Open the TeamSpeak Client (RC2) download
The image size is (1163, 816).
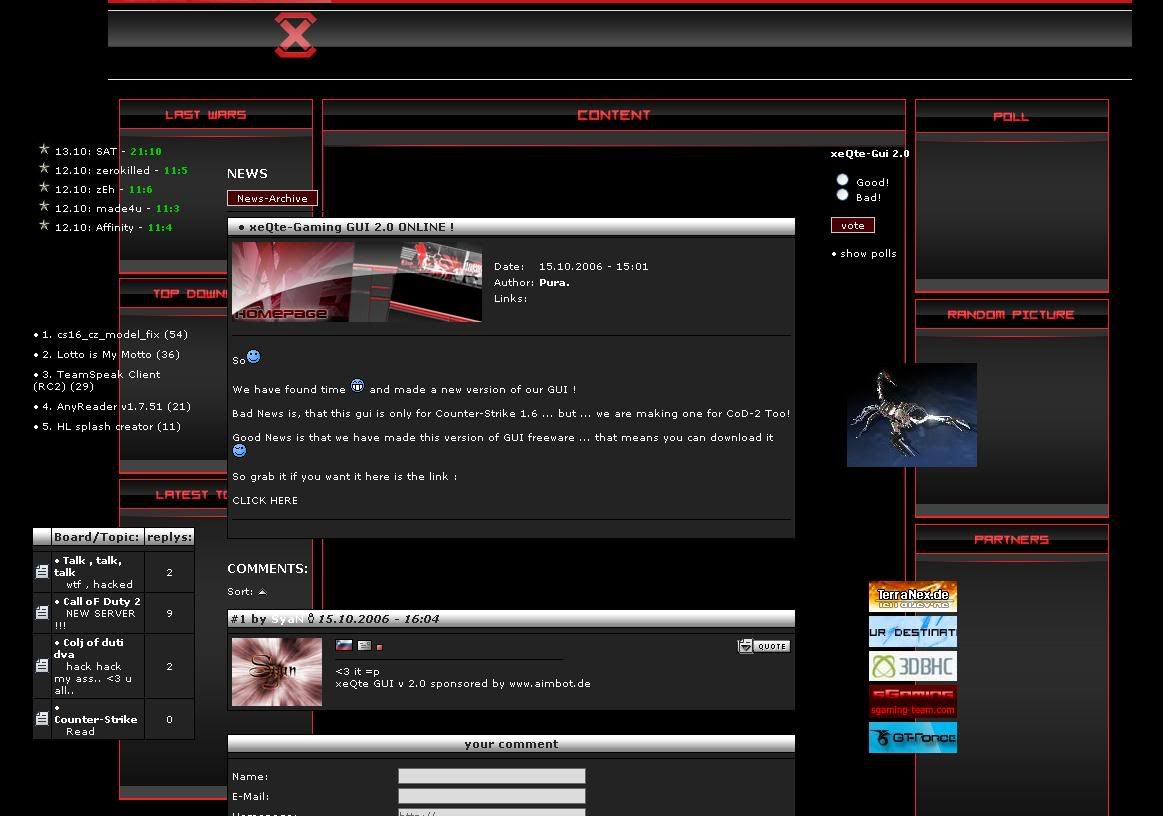tap(97, 381)
